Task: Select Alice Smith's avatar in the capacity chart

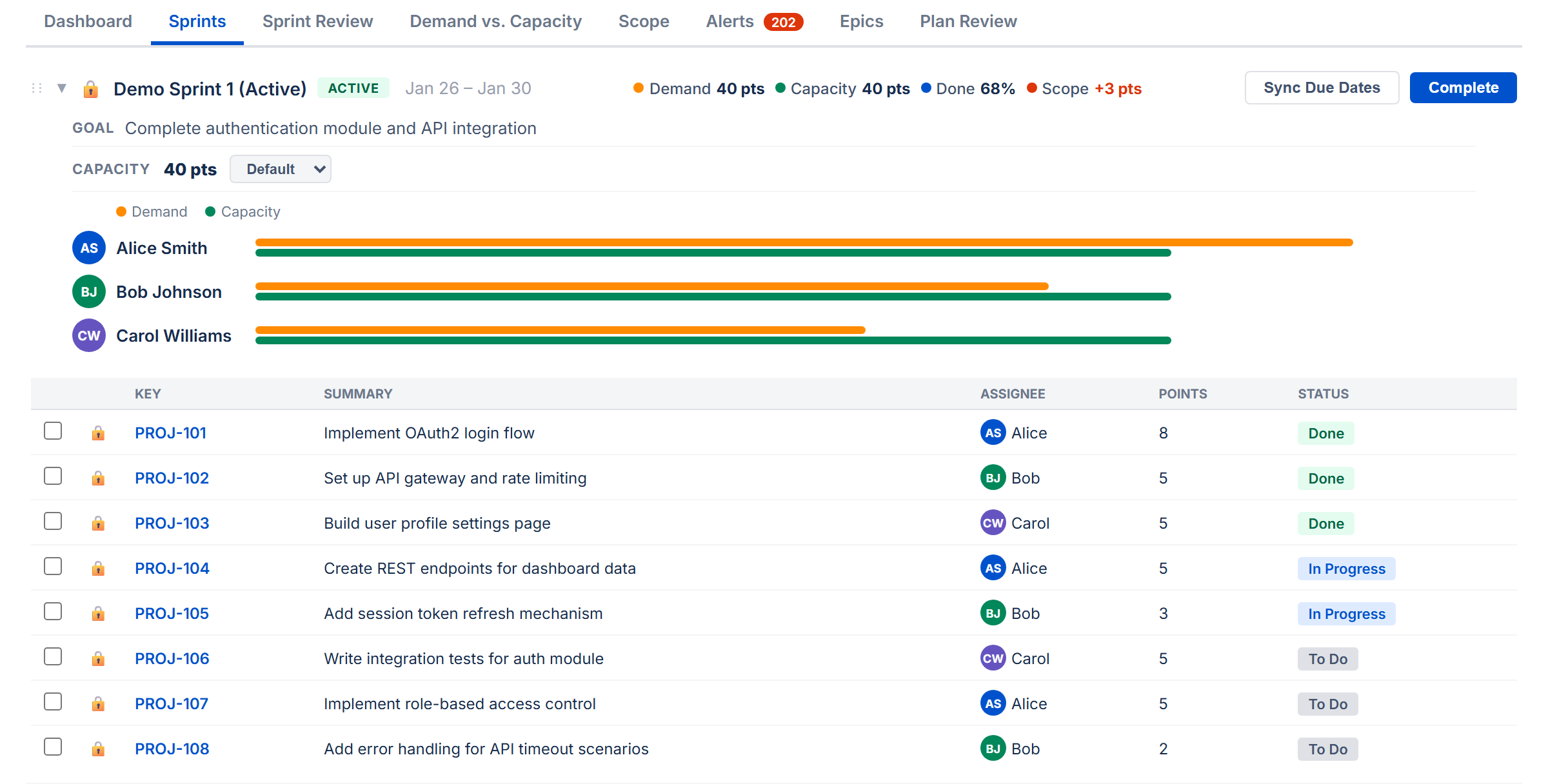Action: point(88,248)
